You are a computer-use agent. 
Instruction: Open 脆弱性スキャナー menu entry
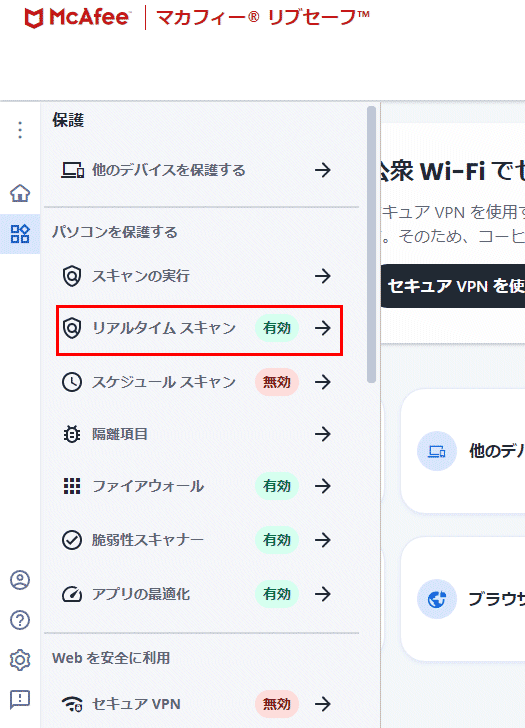point(200,540)
